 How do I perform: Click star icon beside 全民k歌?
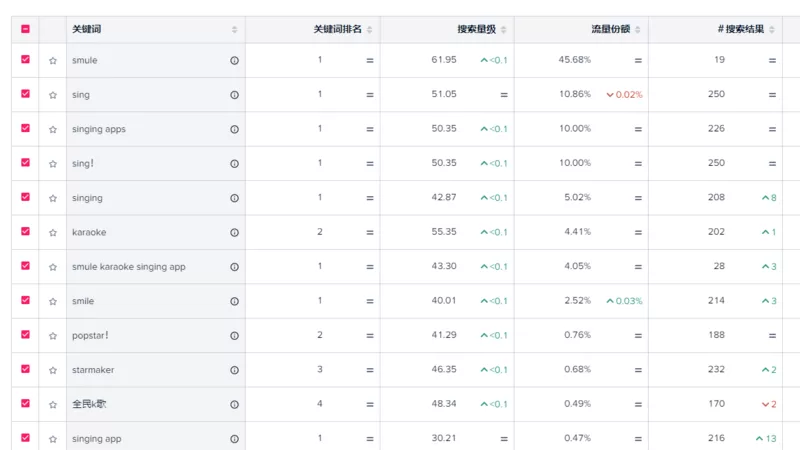click(53, 405)
